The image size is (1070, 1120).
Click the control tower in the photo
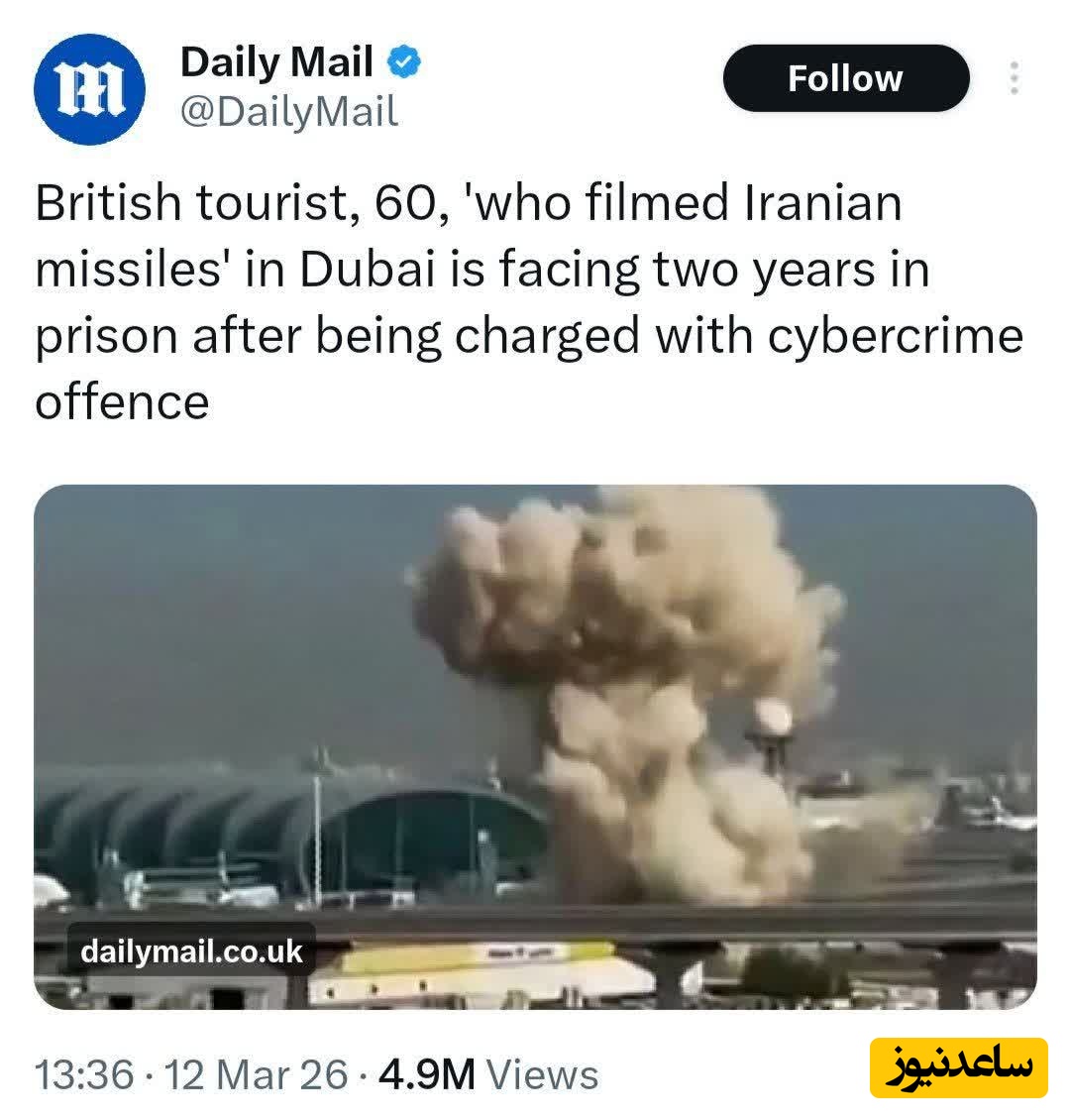click(x=770, y=737)
